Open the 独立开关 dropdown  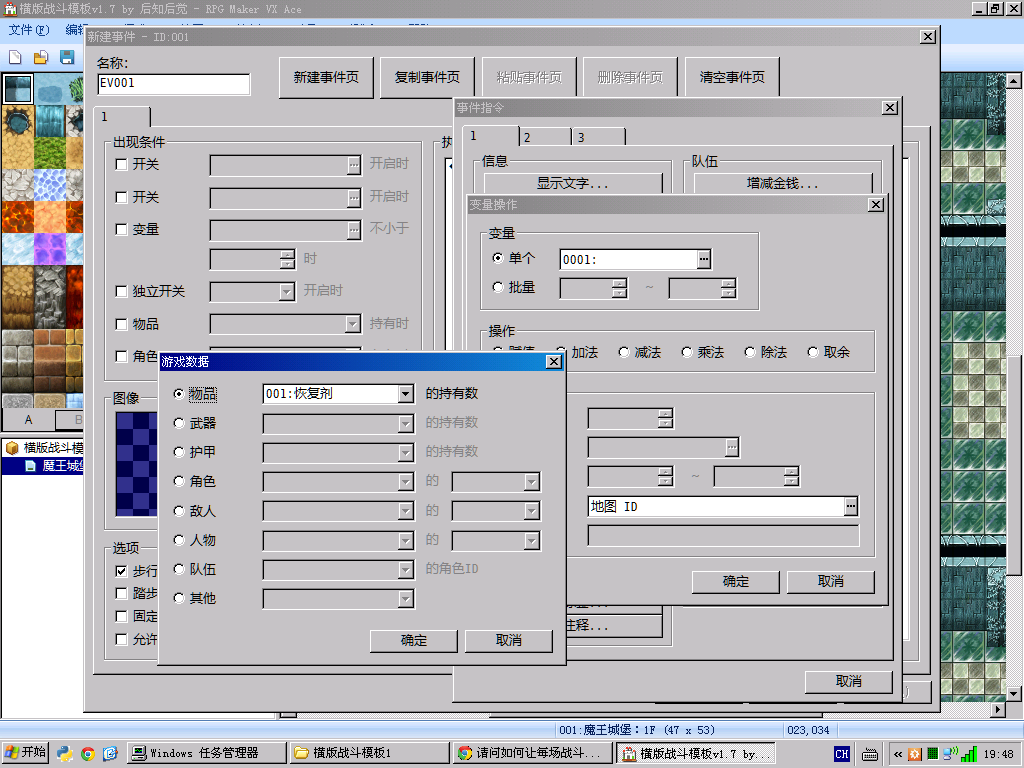287,291
